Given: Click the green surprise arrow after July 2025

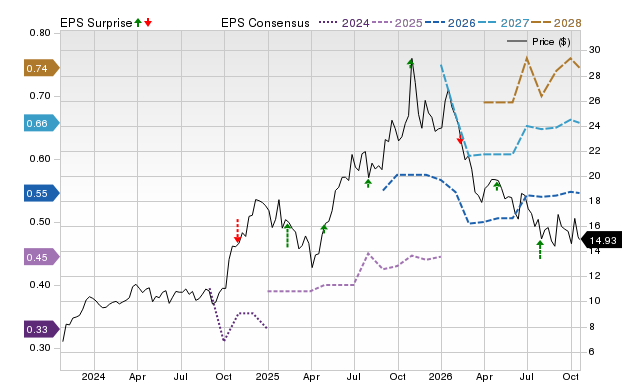Looking at the screenshot, I should coord(368,183).
